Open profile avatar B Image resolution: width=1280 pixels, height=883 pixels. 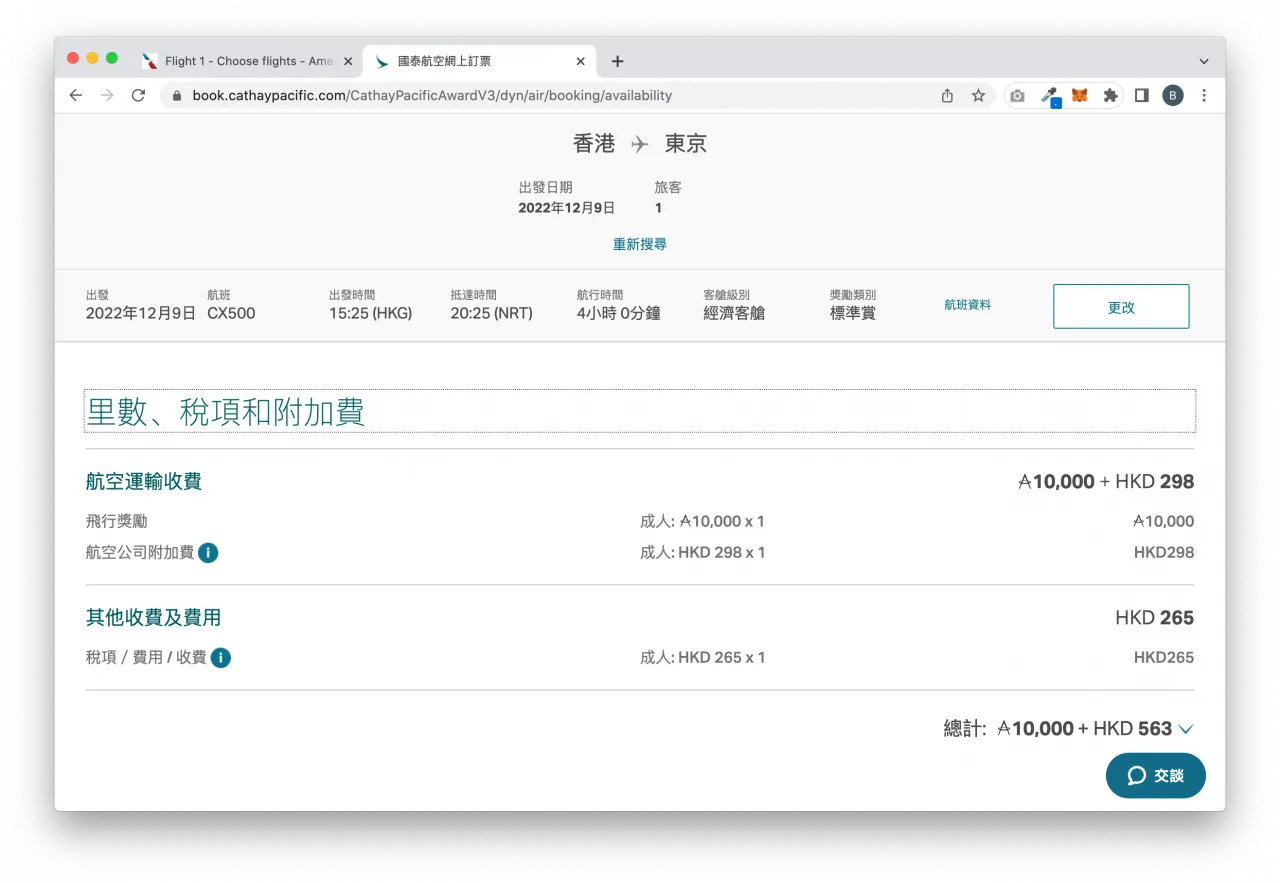point(1172,95)
